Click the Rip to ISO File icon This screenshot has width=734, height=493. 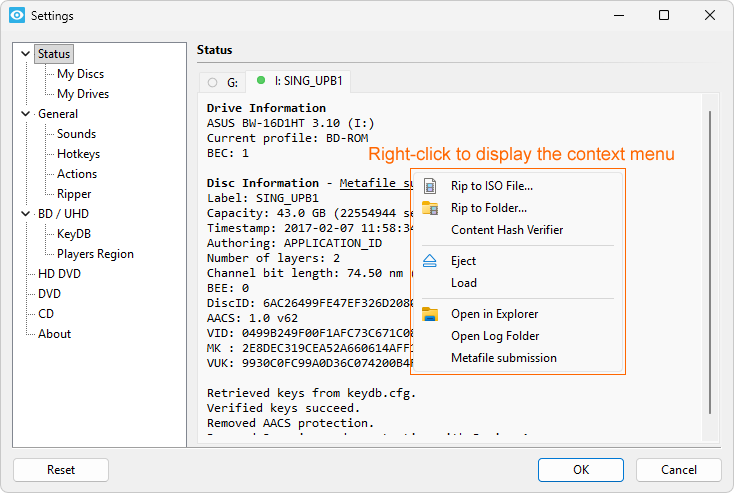click(430, 186)
